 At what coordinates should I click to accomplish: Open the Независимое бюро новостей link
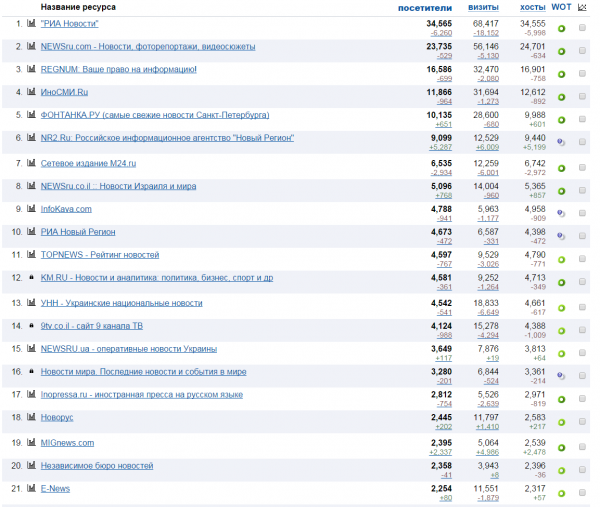click(x=96, y=465)
